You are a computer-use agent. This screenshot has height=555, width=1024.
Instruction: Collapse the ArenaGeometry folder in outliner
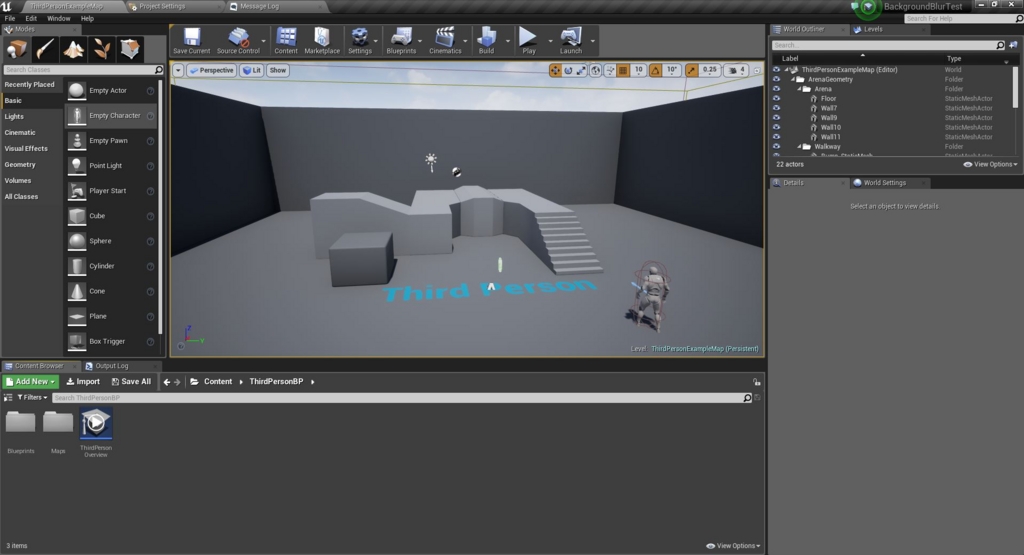793,79
